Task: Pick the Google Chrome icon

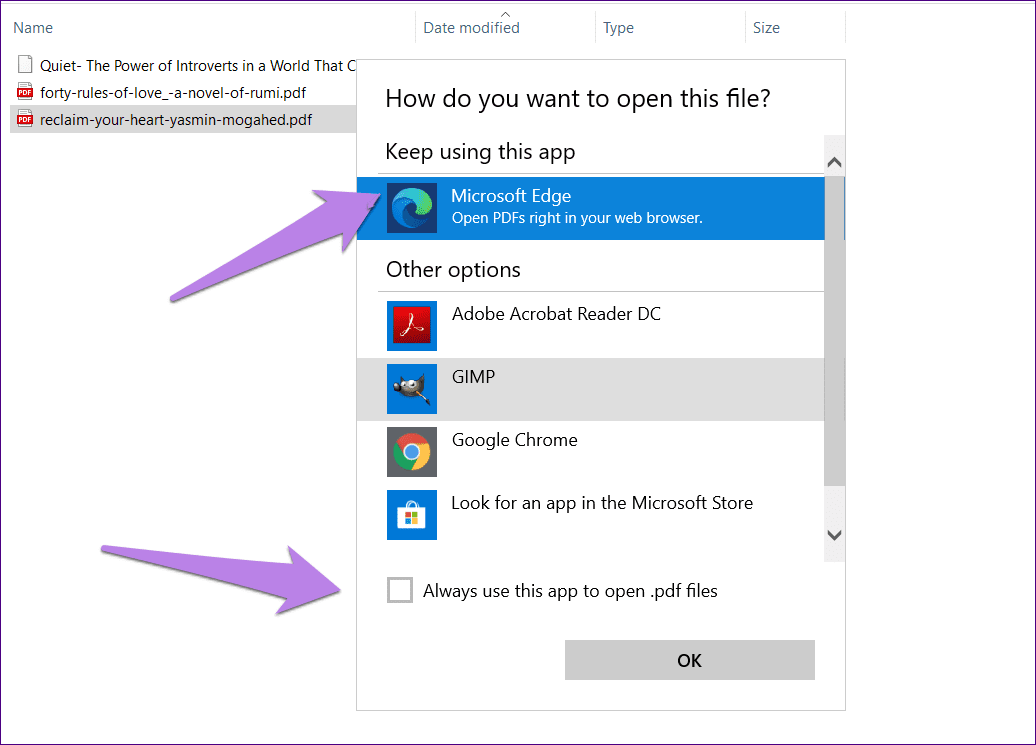Action: click(412, 452)
